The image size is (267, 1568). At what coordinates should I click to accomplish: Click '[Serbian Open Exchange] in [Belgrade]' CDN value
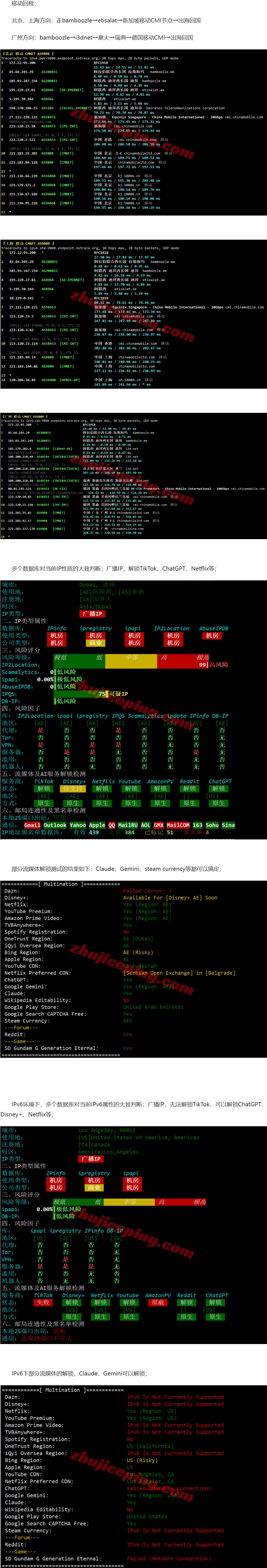179,973
